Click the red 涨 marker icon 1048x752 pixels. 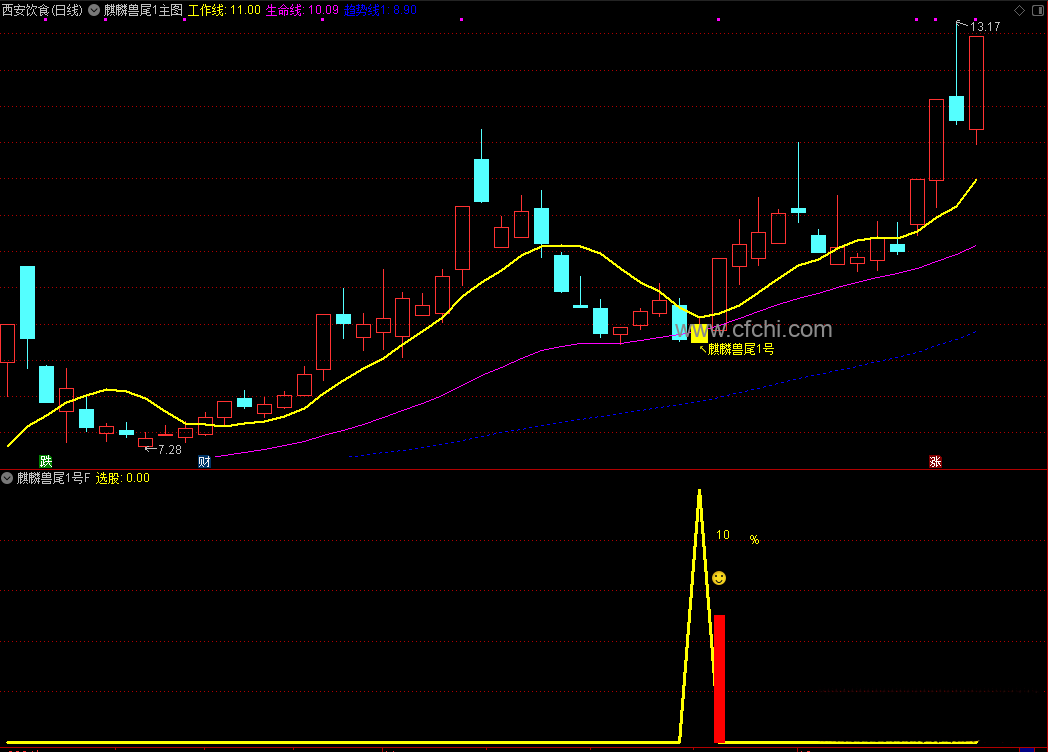tap(935, 461)
